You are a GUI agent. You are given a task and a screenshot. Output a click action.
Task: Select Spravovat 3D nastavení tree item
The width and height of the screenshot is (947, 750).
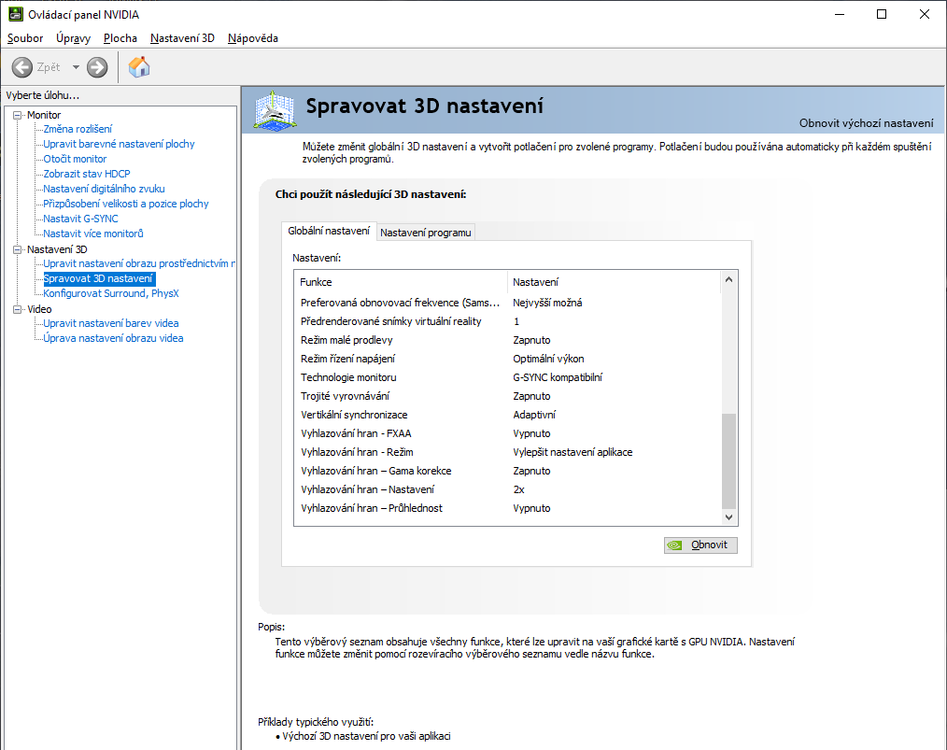pyautogui.click(x=98, y=278)
